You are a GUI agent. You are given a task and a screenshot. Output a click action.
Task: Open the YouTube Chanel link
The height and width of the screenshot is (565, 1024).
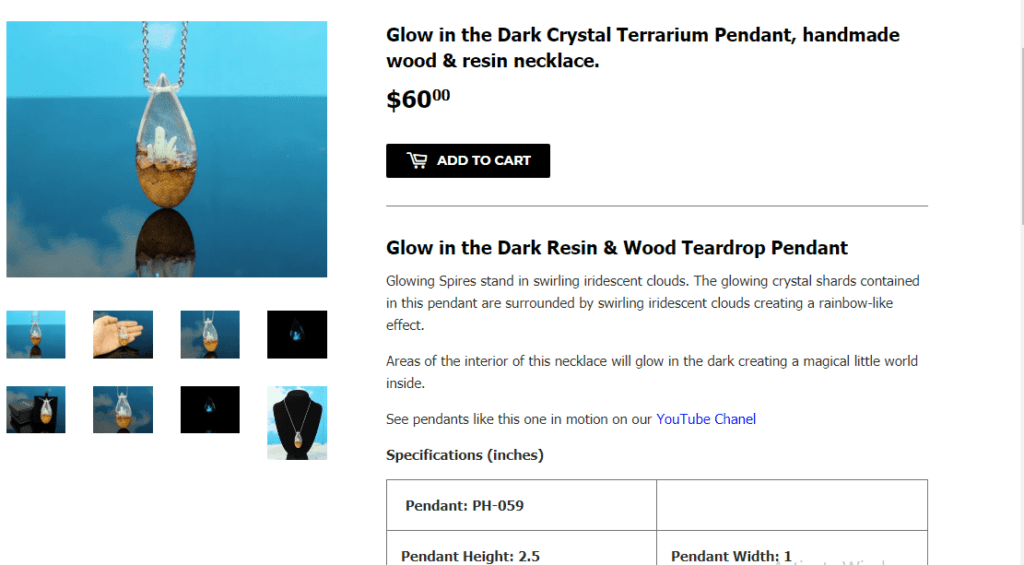pos(705,419)
